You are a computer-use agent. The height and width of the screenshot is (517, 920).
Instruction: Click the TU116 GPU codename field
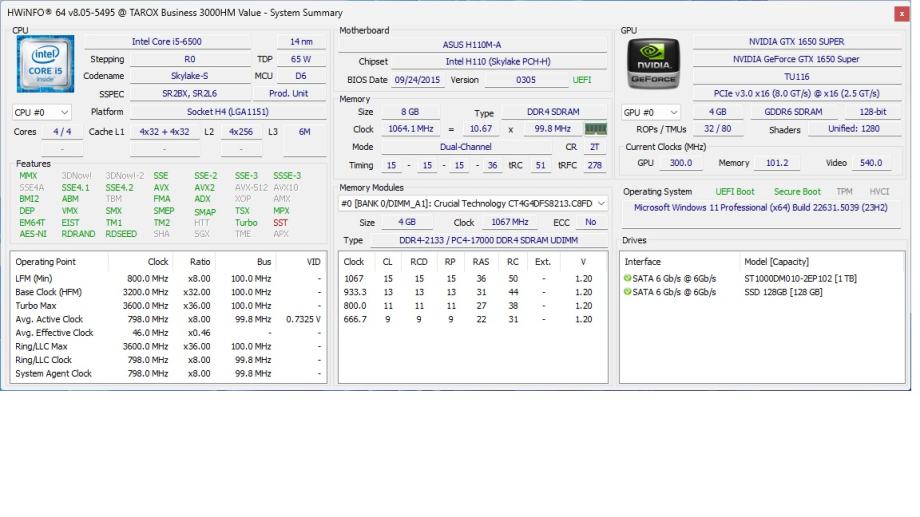(796, 77)
